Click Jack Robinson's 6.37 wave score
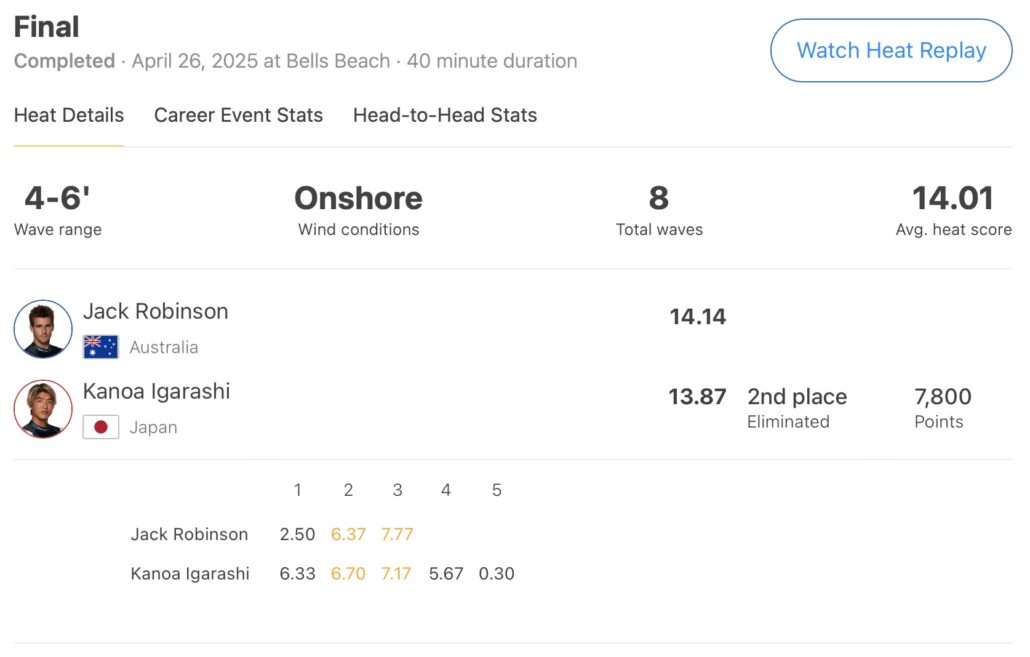1030x657 pixels. (x=348, y=534)
